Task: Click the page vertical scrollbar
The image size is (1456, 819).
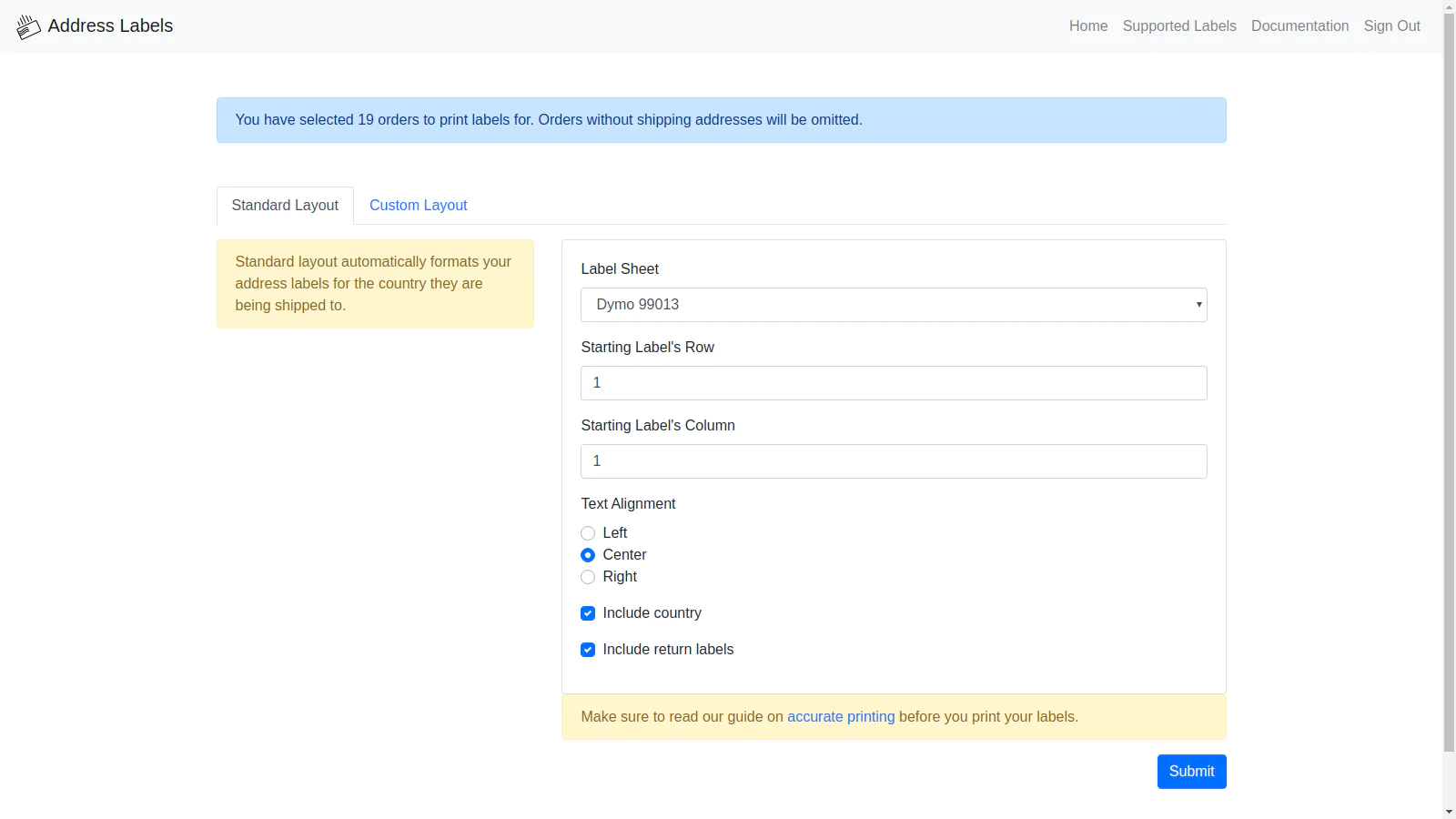Action: [x=1449, y=382]
